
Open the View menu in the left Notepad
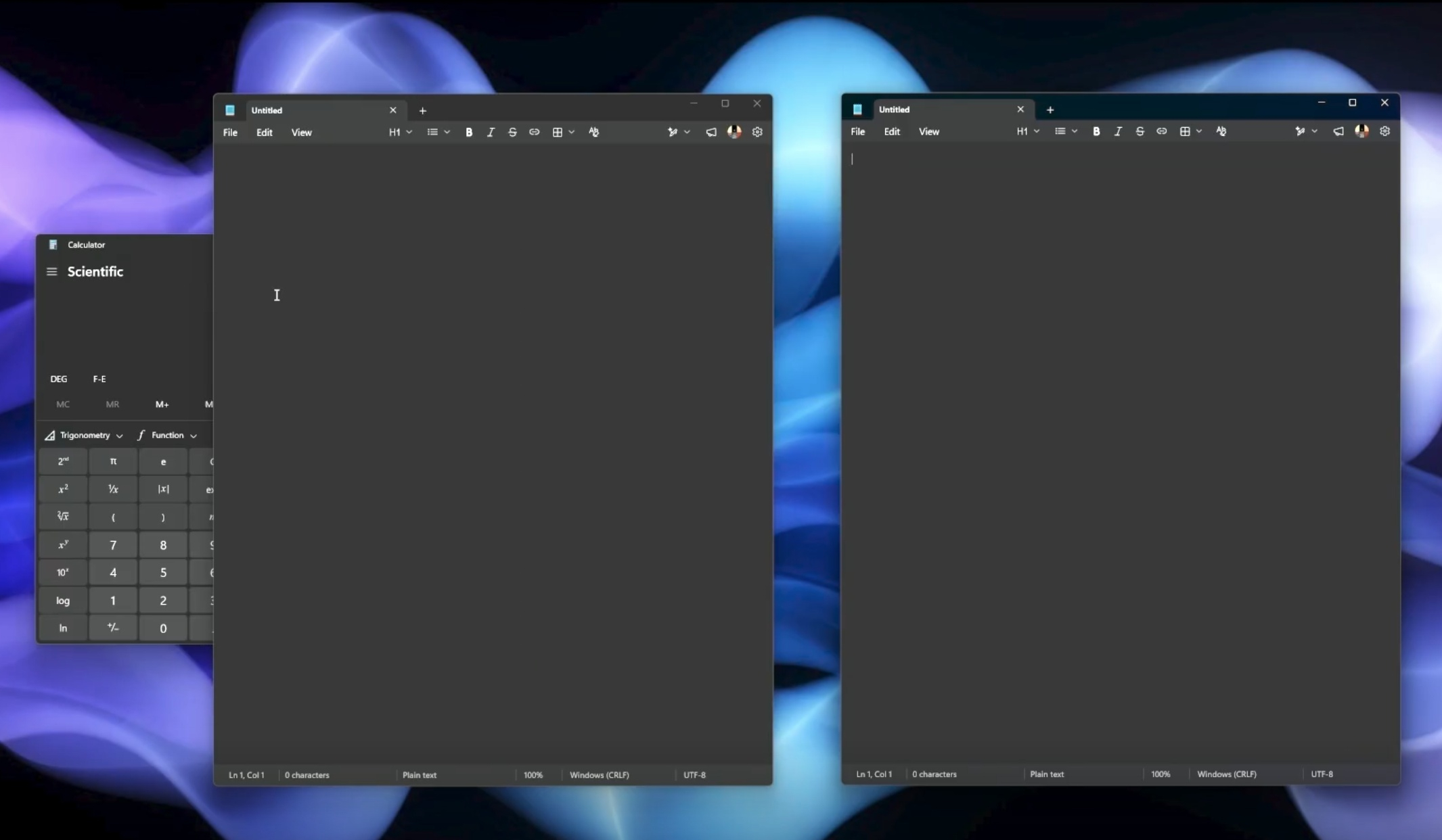pyautogui.click(x=301, y=133)
